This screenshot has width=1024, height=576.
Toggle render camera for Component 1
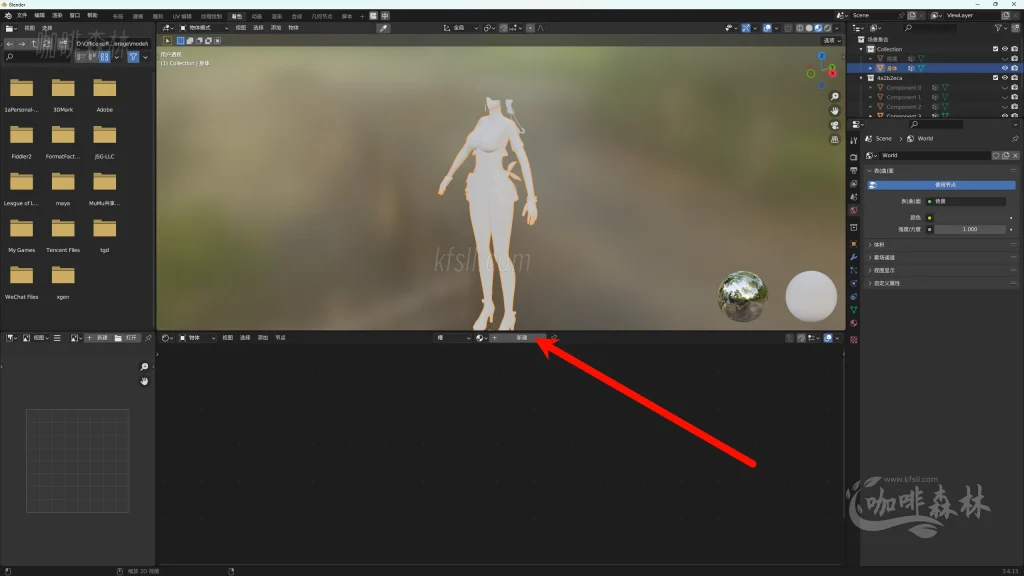click(x=1014, y=97)
